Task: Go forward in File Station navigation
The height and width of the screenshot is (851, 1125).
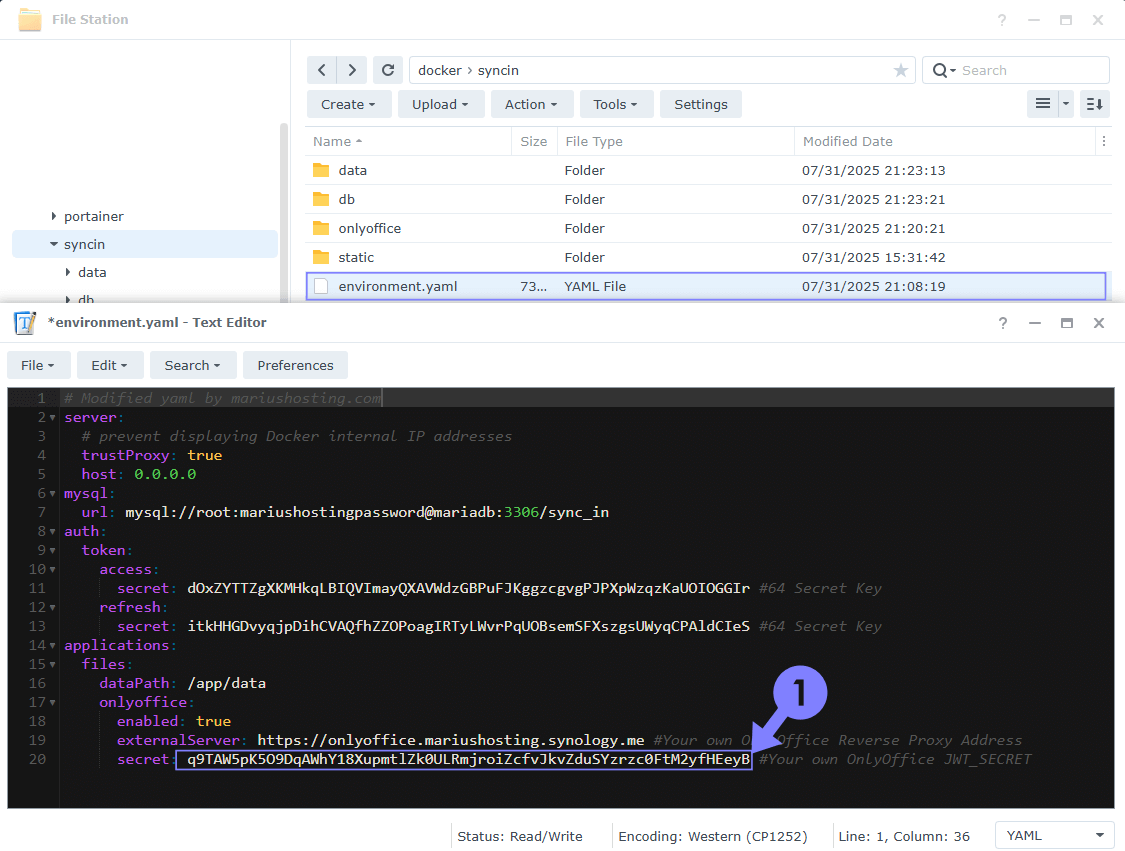Action: [352, 70]
